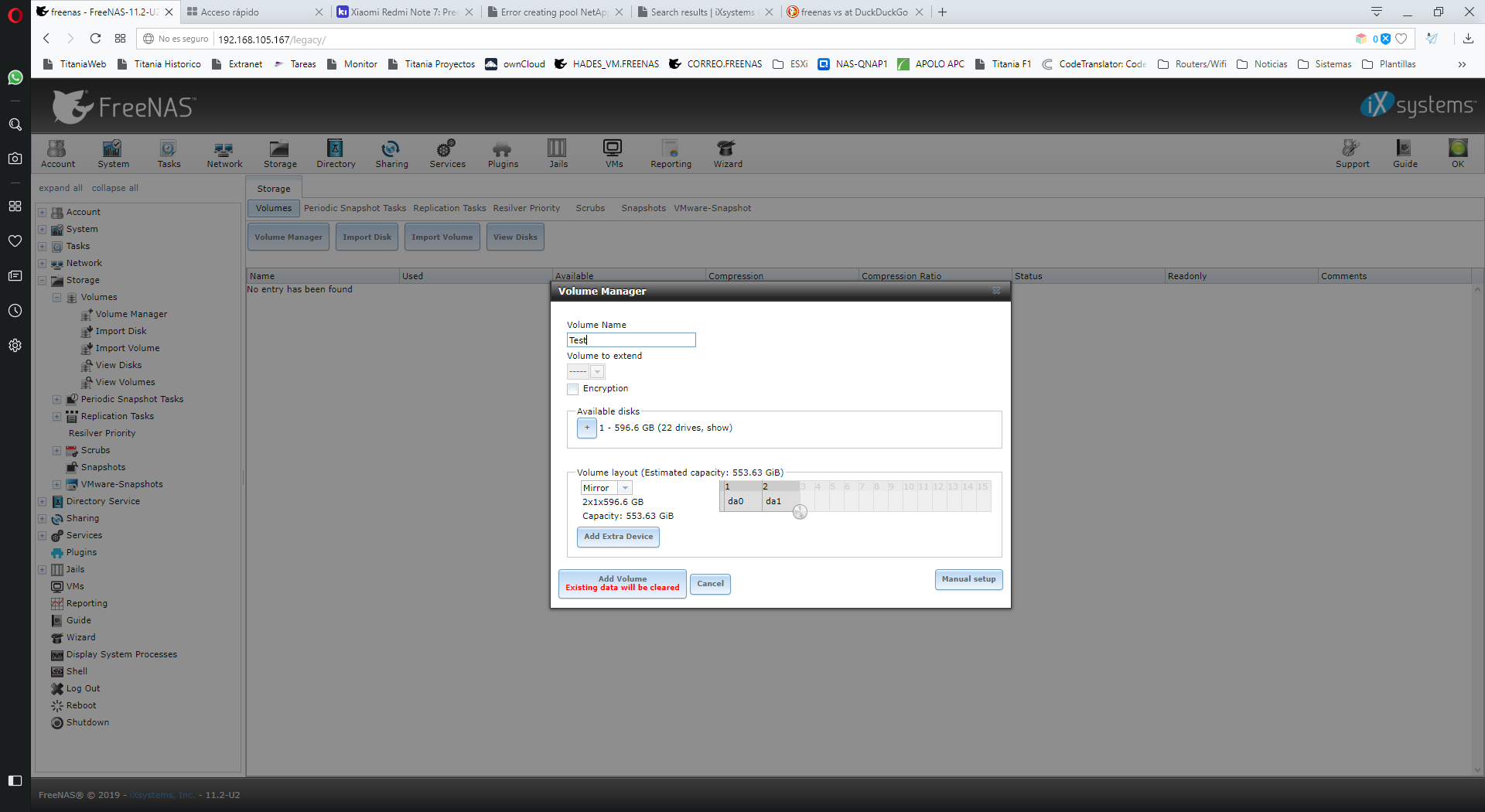Click Add Extra Device button
Image resolution: width=1485 pixels, height=812 pixels.
(618, 537)
